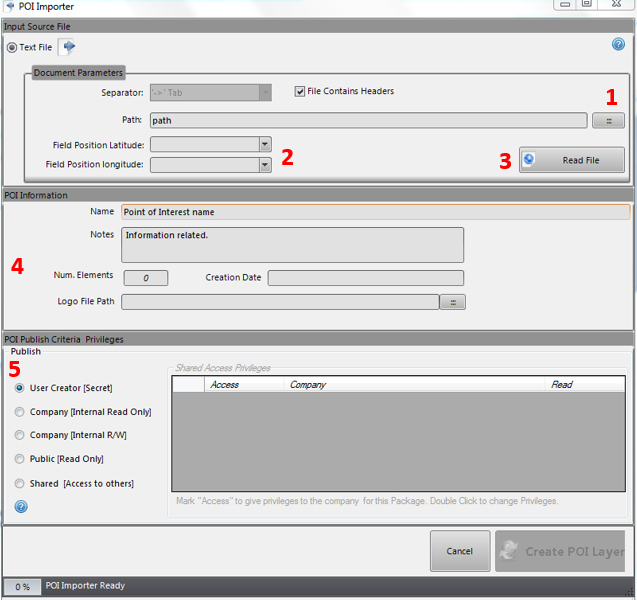Select the Text File radio option
This screenshot has width=637, height=600.
pos(12,47)
